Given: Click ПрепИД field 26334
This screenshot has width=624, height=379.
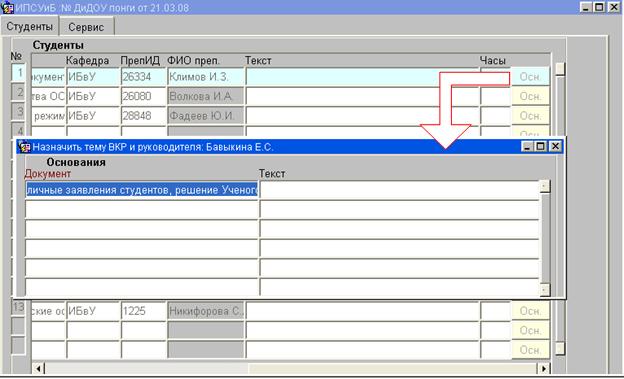Looking at the screenshot, I should [x=143, y=76].
